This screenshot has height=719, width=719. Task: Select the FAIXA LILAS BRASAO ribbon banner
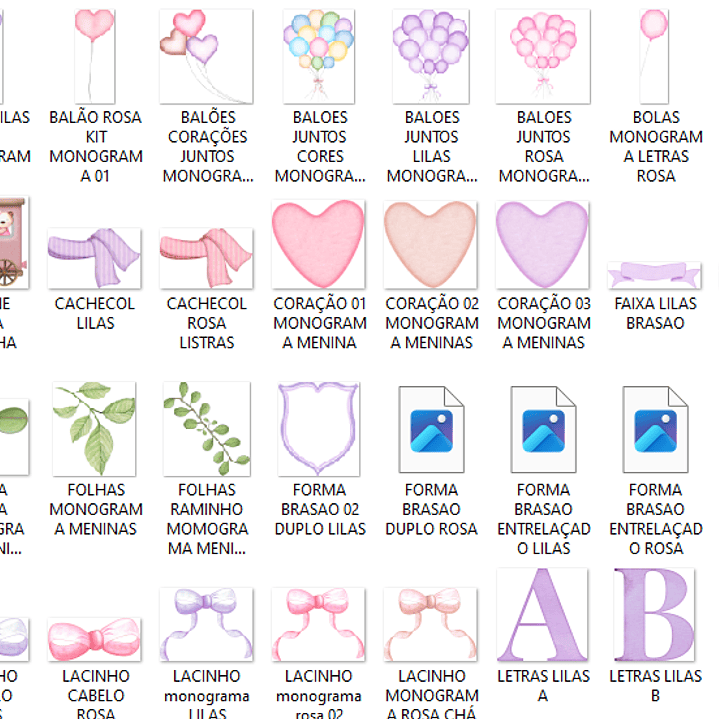click(x=654, y=275)
